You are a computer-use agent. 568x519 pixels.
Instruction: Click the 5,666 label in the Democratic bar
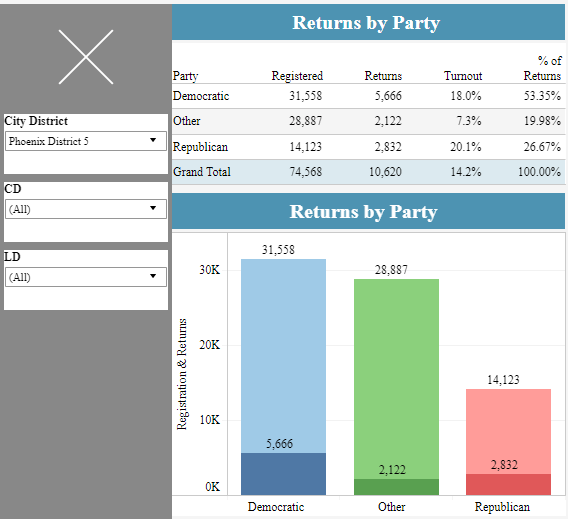279,444
